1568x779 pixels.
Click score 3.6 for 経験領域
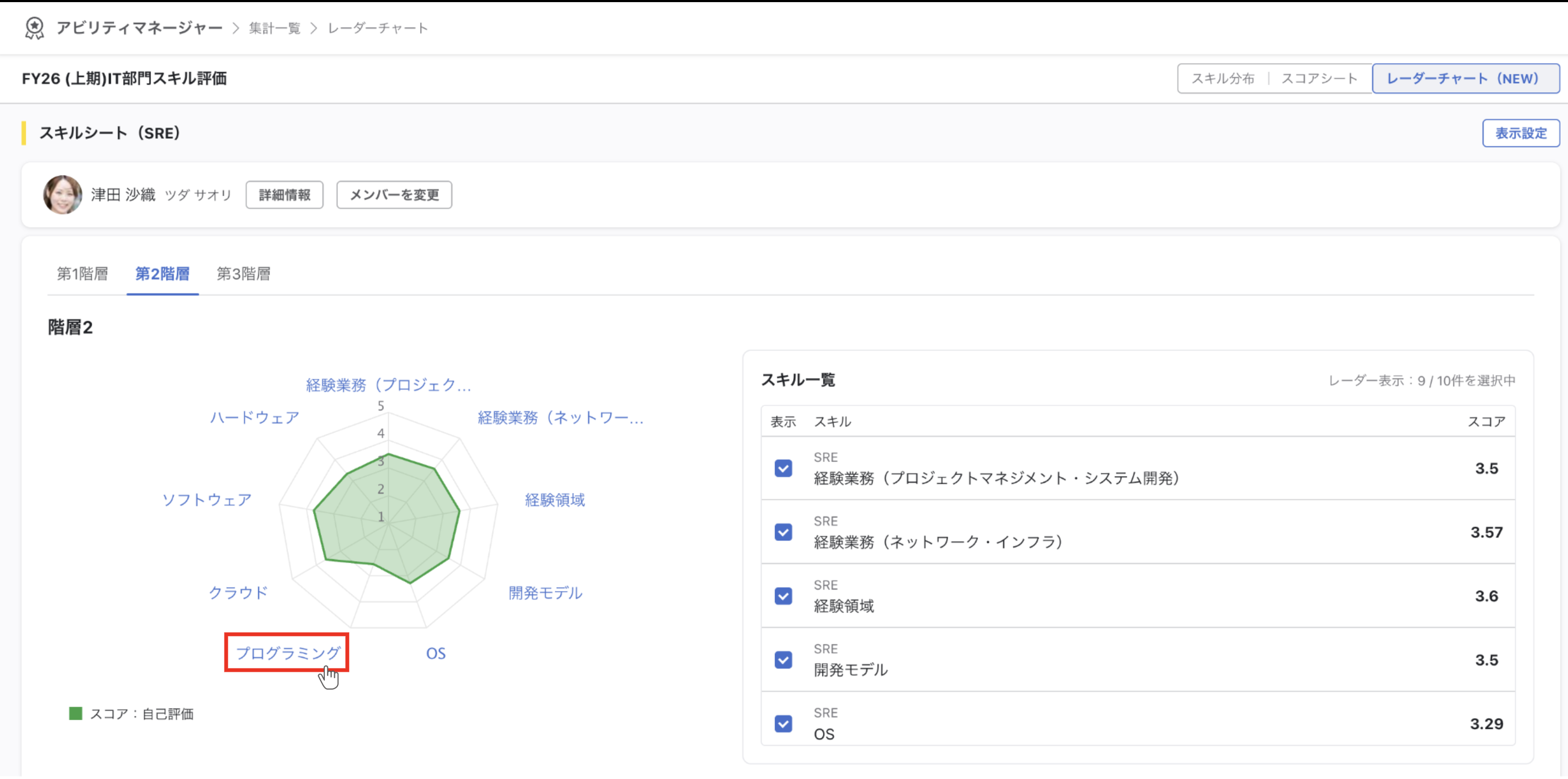(x=1486, y=597)
